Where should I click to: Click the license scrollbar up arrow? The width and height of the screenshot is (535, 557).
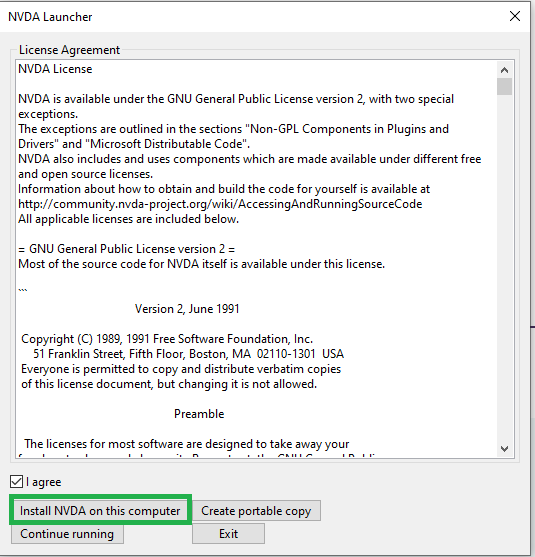504,70
